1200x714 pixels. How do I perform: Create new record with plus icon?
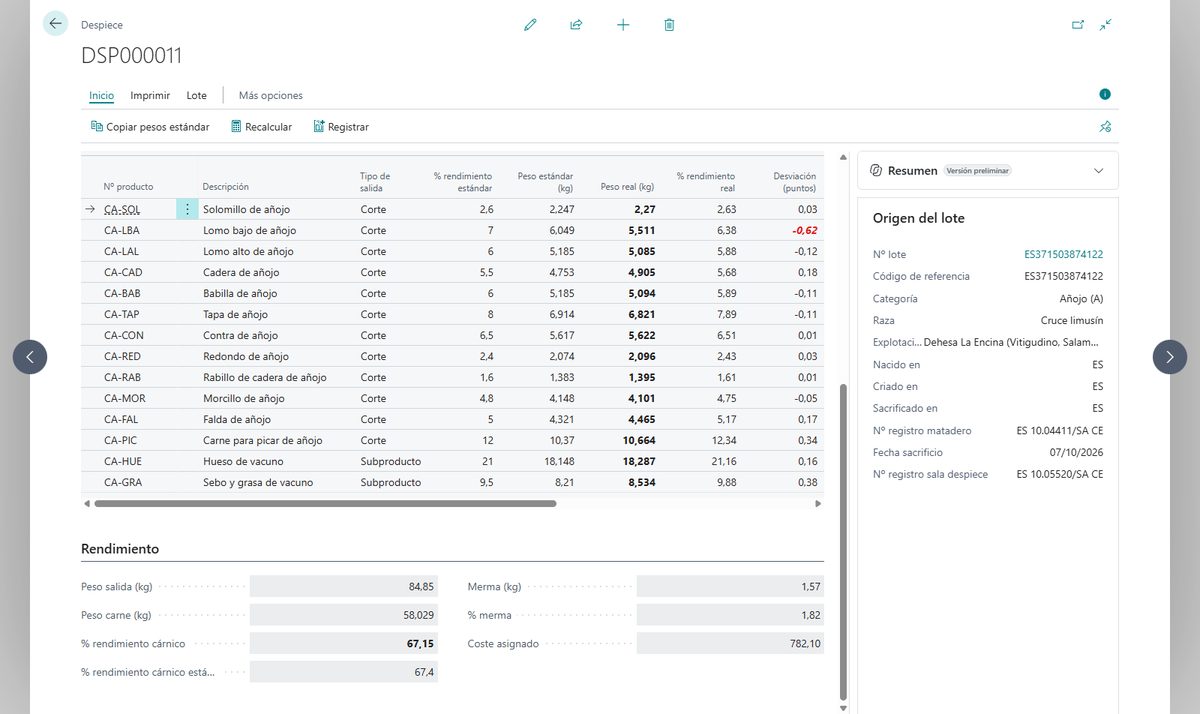(623, 25)
